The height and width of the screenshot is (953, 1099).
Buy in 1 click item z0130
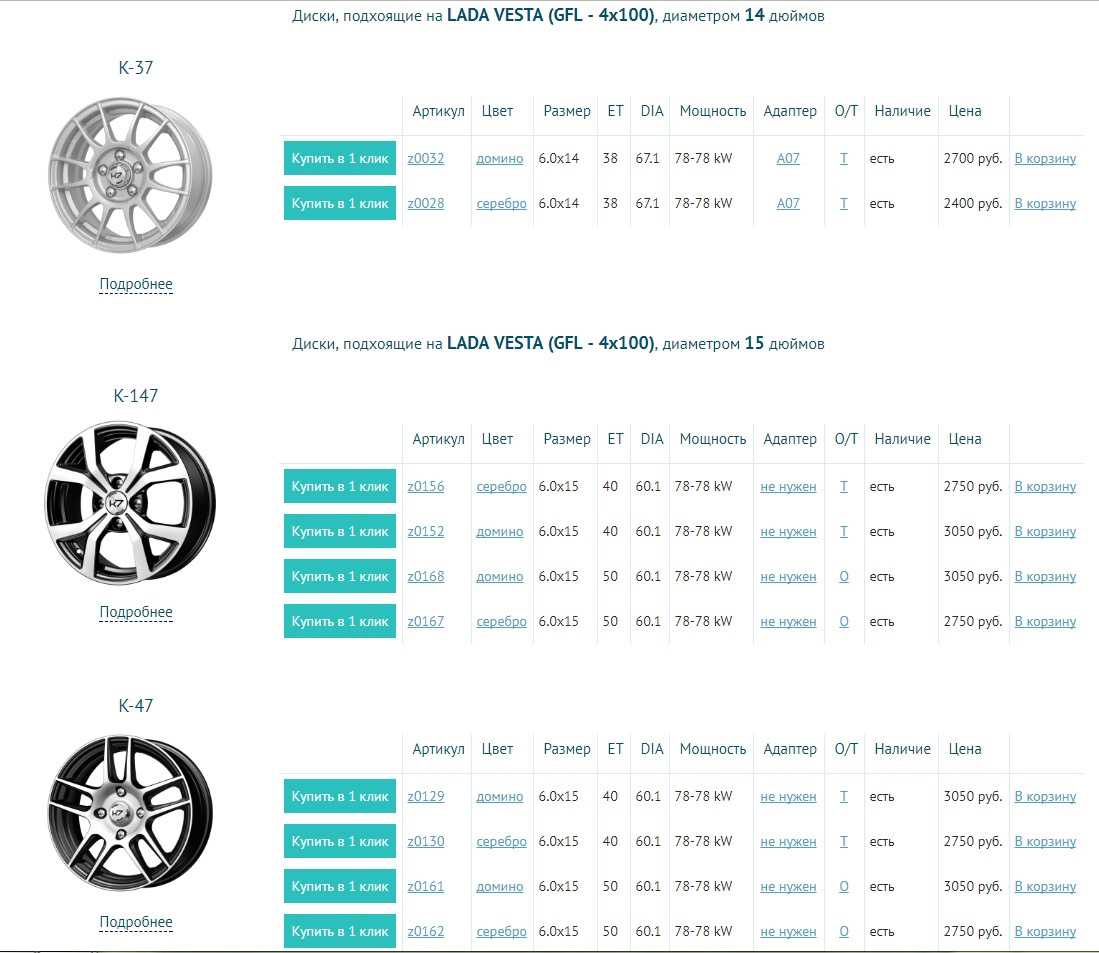pyautogui.click(x=340, y=841)
